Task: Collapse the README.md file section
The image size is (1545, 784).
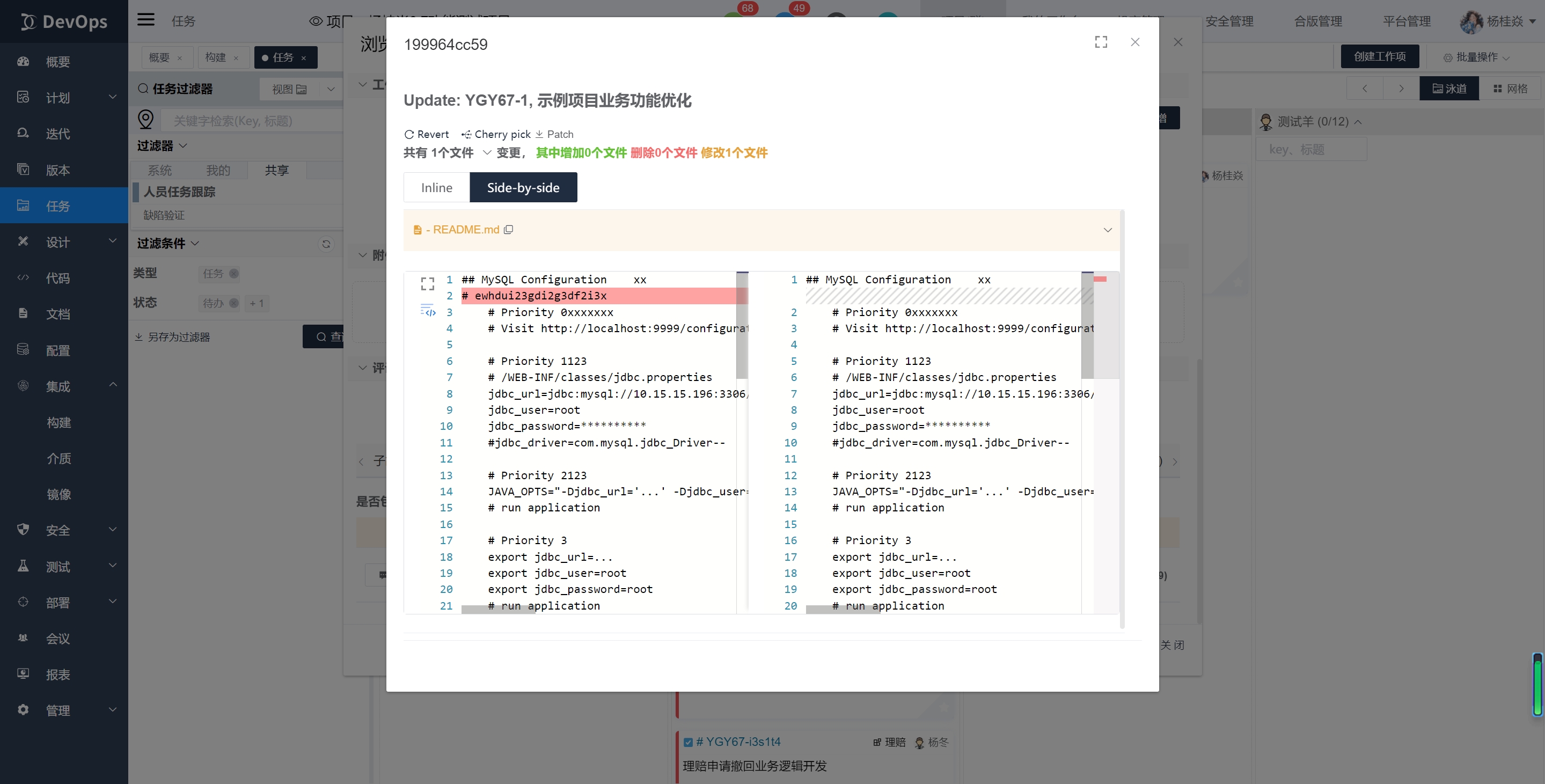Action: (x=1107, y=230)
